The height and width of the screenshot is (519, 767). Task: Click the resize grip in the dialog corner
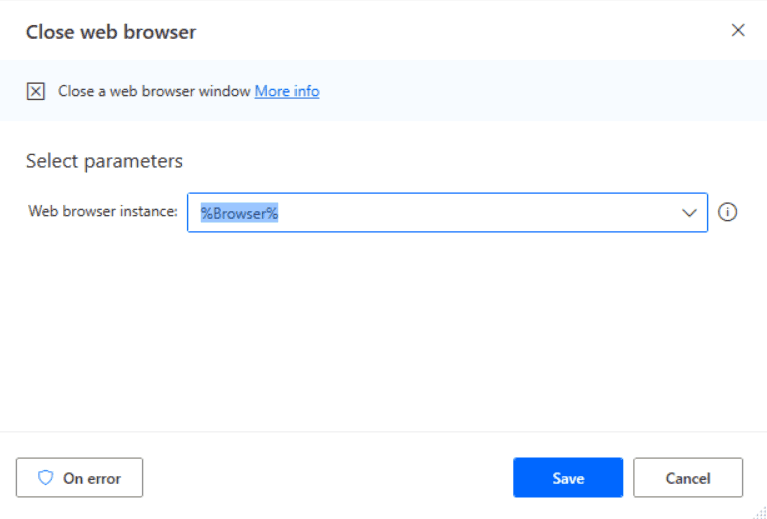click(x=761, y=513)
